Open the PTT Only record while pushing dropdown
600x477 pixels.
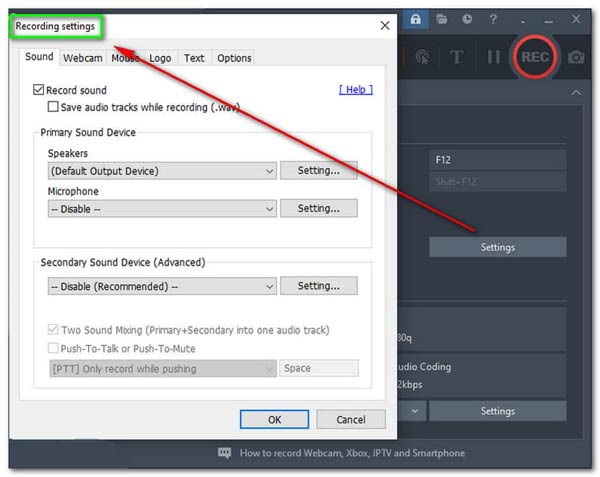point(163,369)
